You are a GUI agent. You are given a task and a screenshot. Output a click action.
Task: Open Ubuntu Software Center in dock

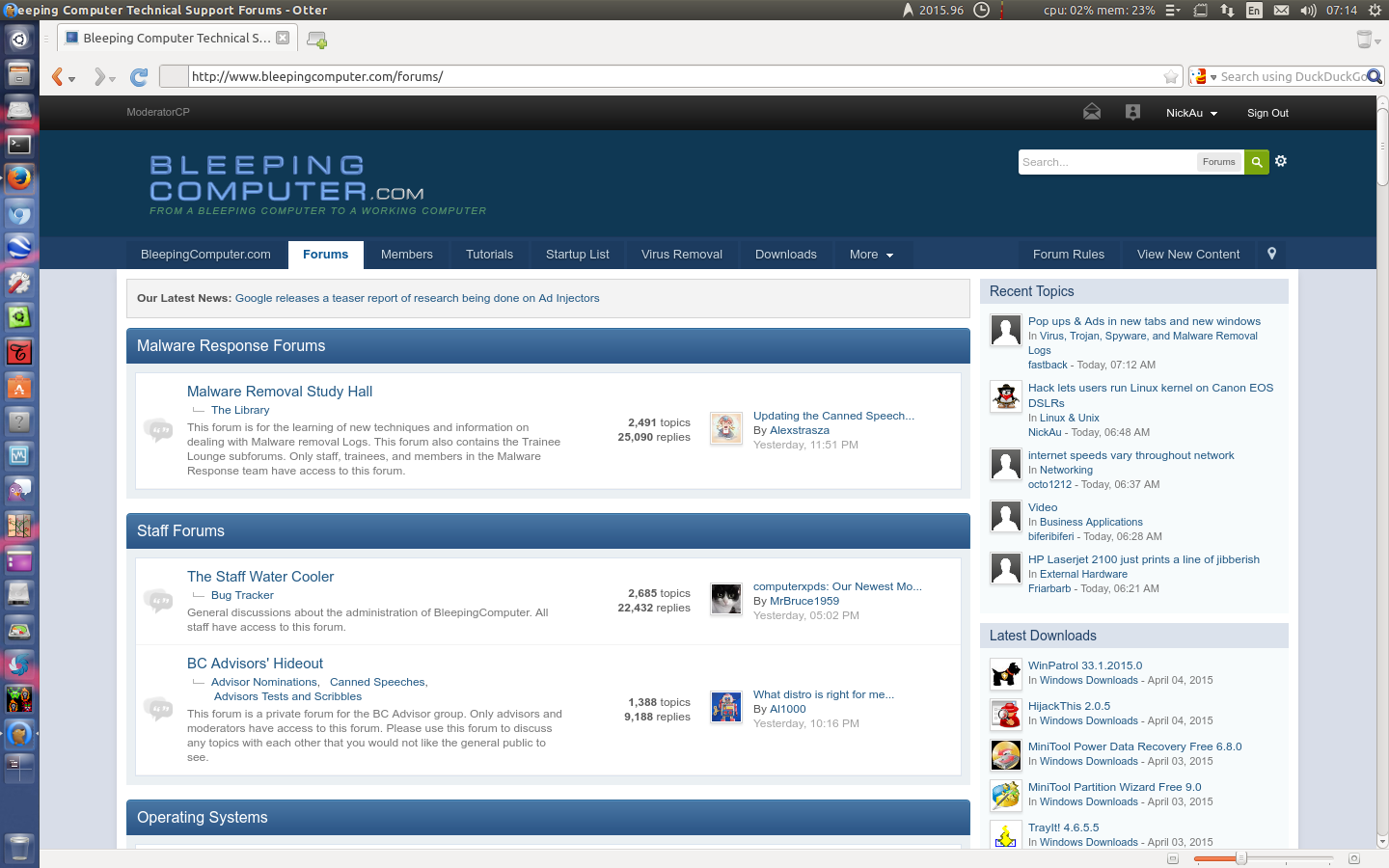click(x=19, y=388)
